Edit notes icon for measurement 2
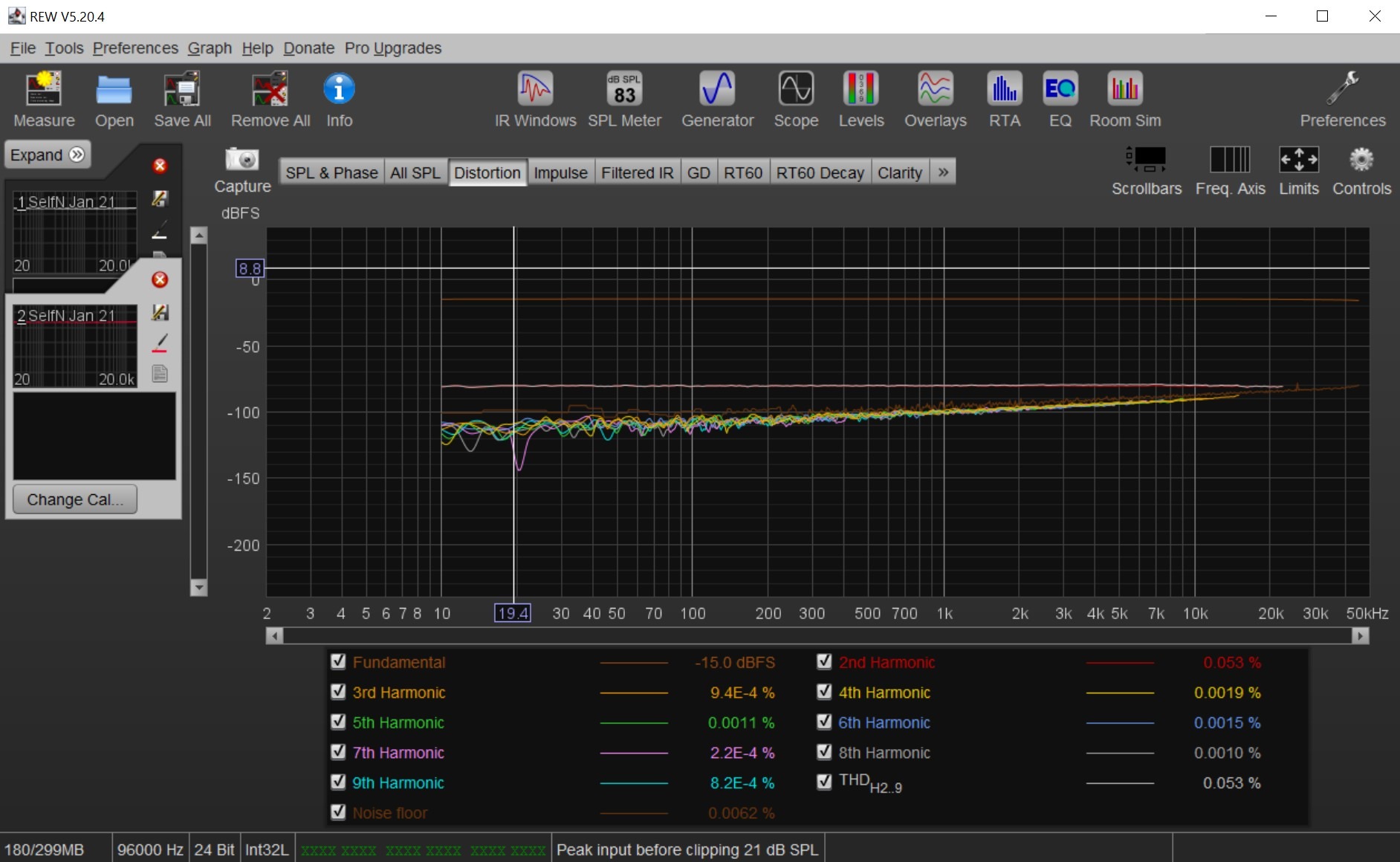 pos(160,312)
